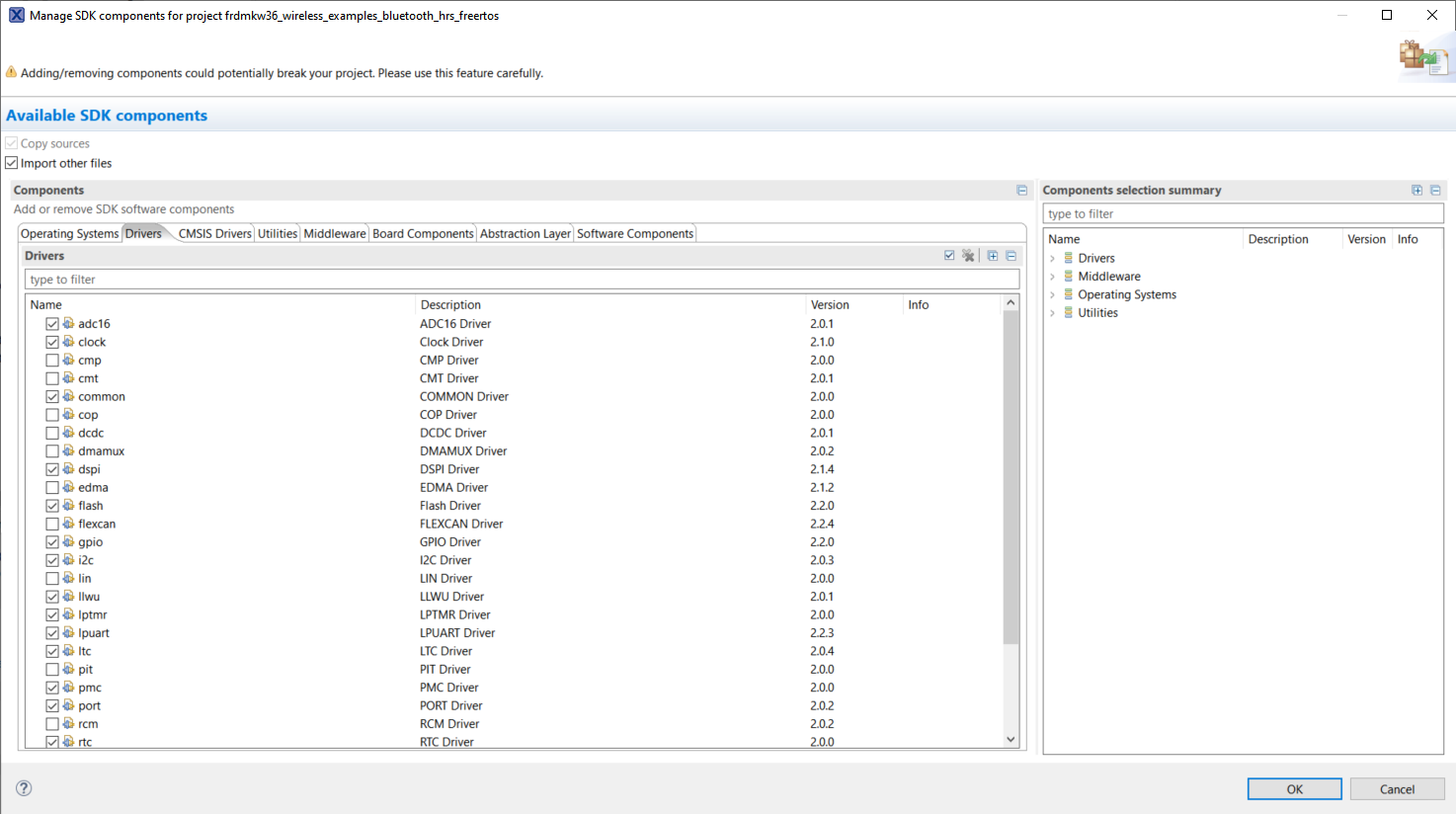The height and width of the screenshot is (814, 1456).
Task: Enable the cmp driver checkbox
Action: [x=52, y=361]
